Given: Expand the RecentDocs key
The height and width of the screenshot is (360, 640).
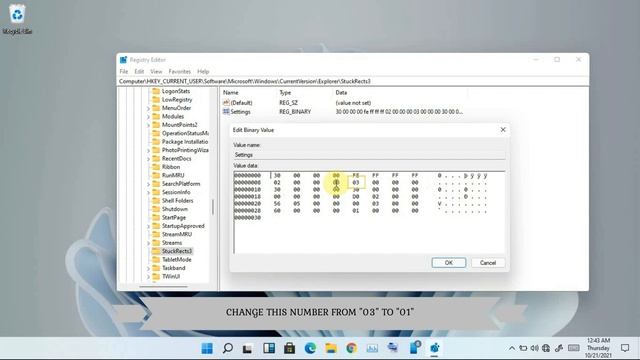Looking at the screenshot, I should [x=148, y=159].
